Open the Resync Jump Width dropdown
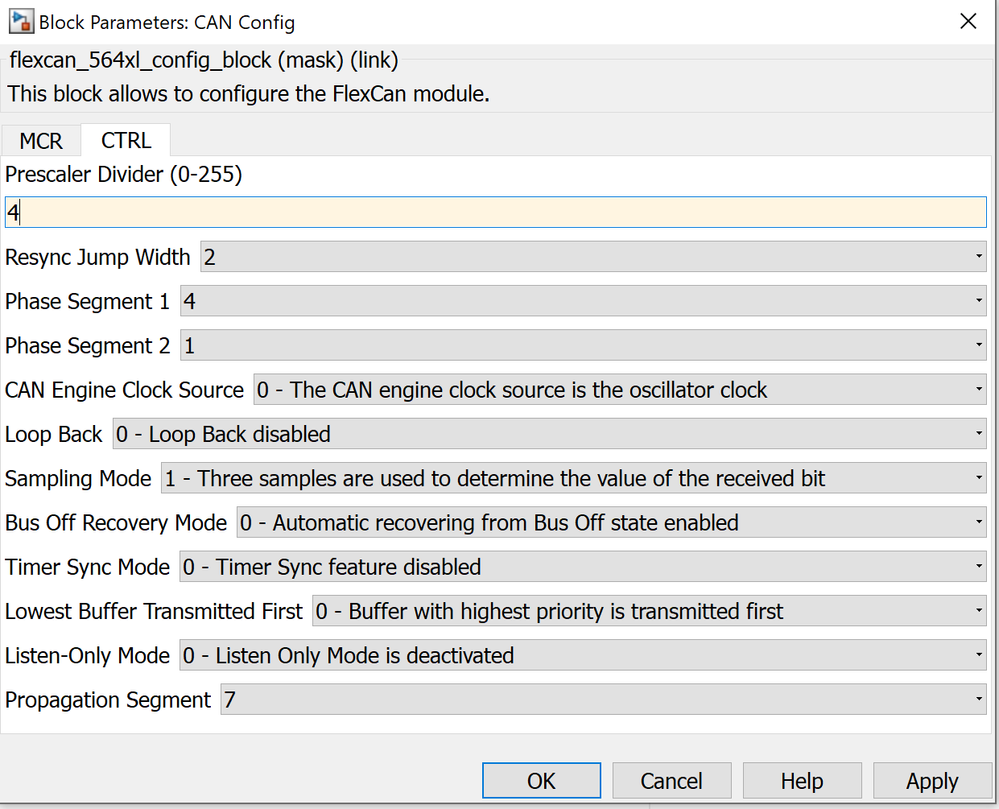999x809 pixels. coord(594,257)
